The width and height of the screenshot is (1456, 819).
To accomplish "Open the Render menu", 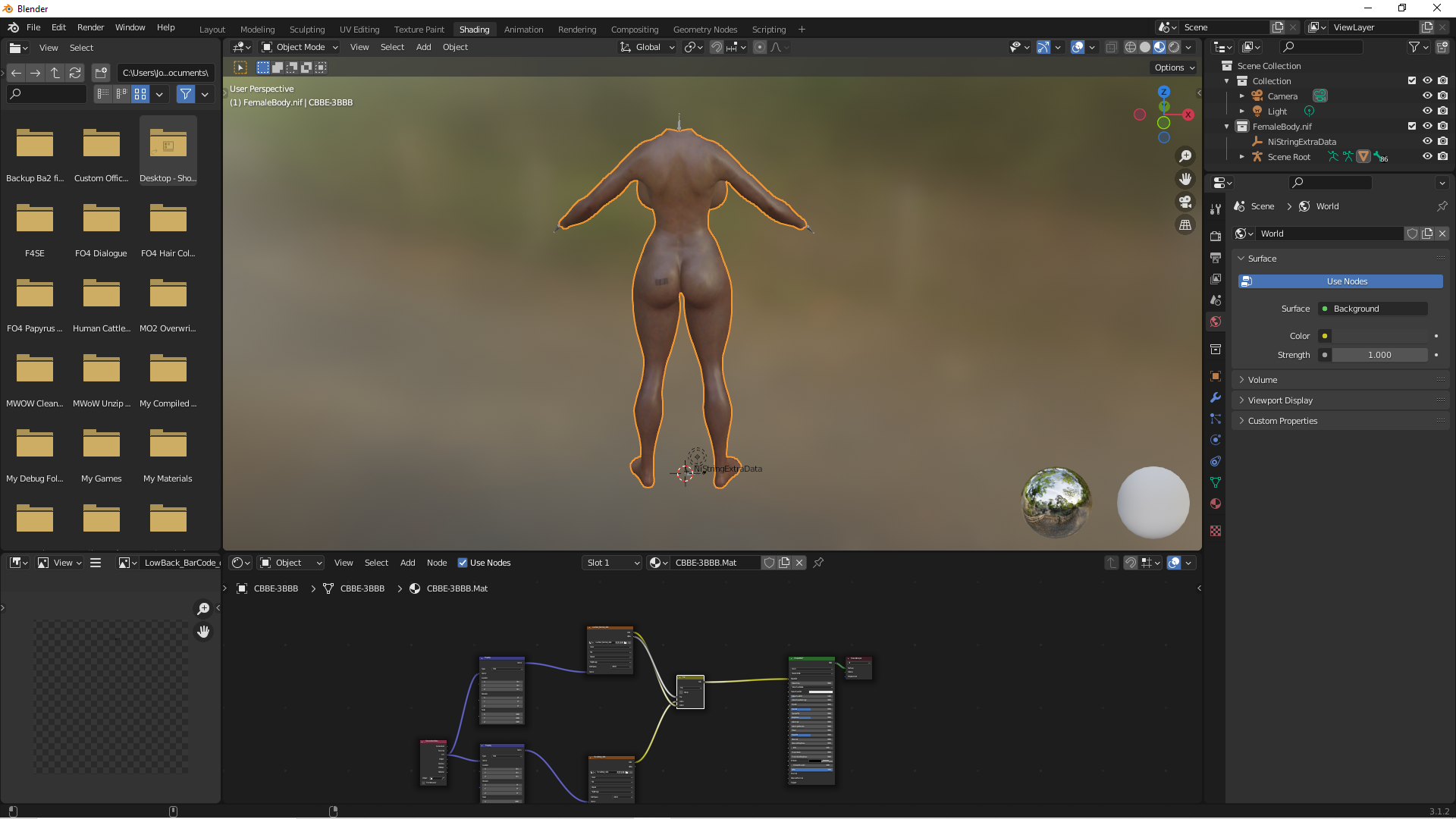I will click(90, 27).
